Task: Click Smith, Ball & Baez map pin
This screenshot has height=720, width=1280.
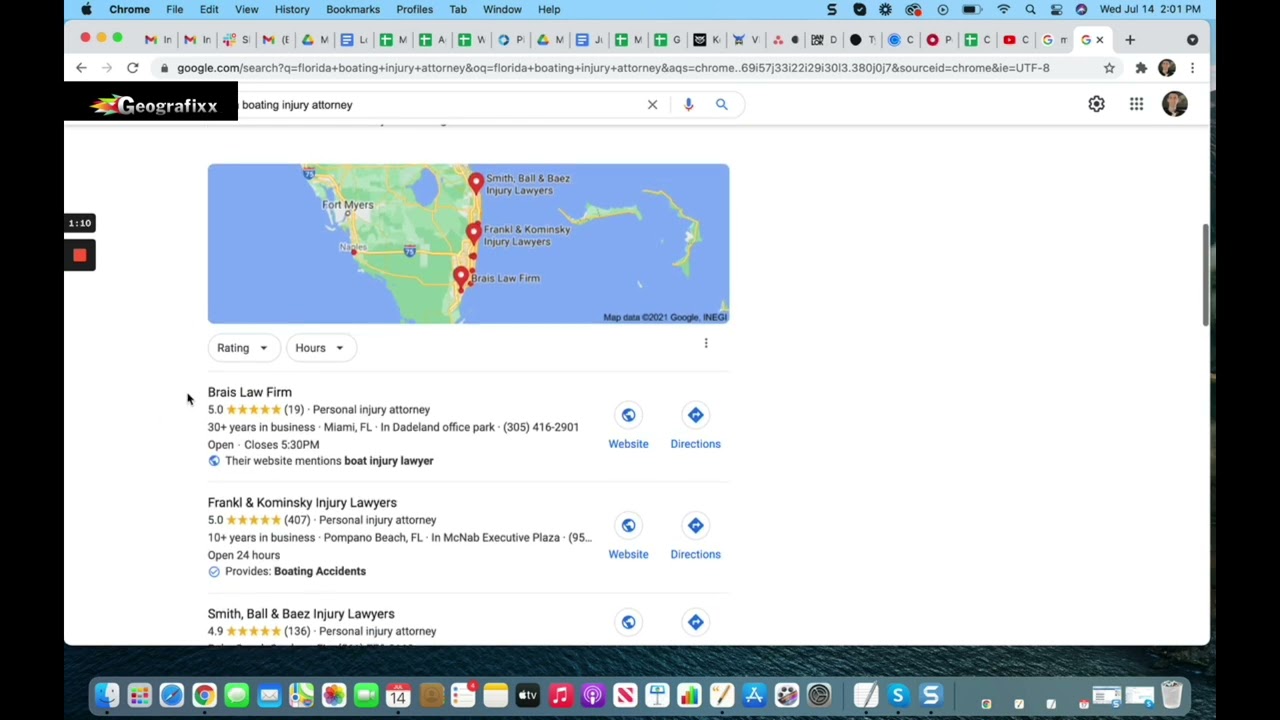Action: point(476,183)
